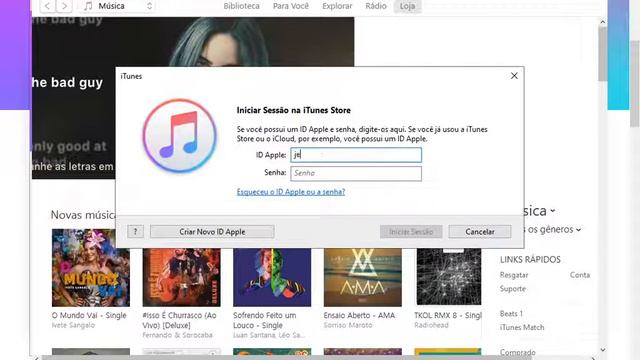Click Criar Novo ID Apple button
Screen dimensions: 640x360
[x=212, y=232]
